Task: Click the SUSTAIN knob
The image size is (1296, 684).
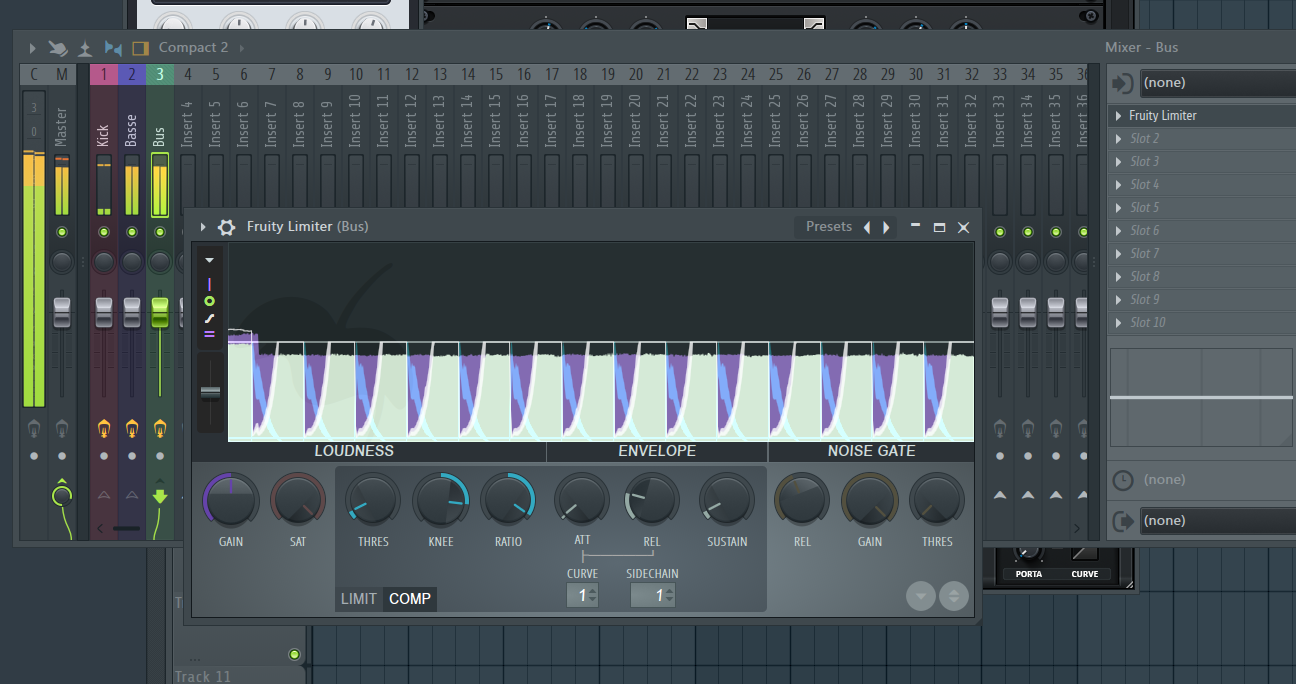Action: click(727, 500)
